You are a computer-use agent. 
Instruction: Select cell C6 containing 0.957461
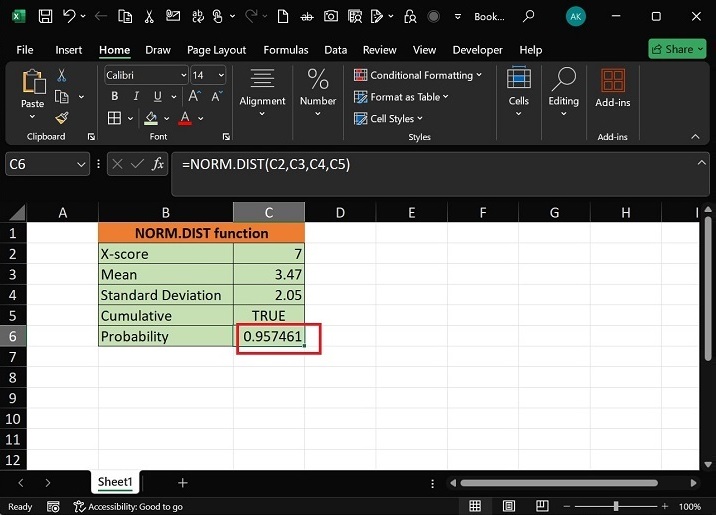point(269,337)
